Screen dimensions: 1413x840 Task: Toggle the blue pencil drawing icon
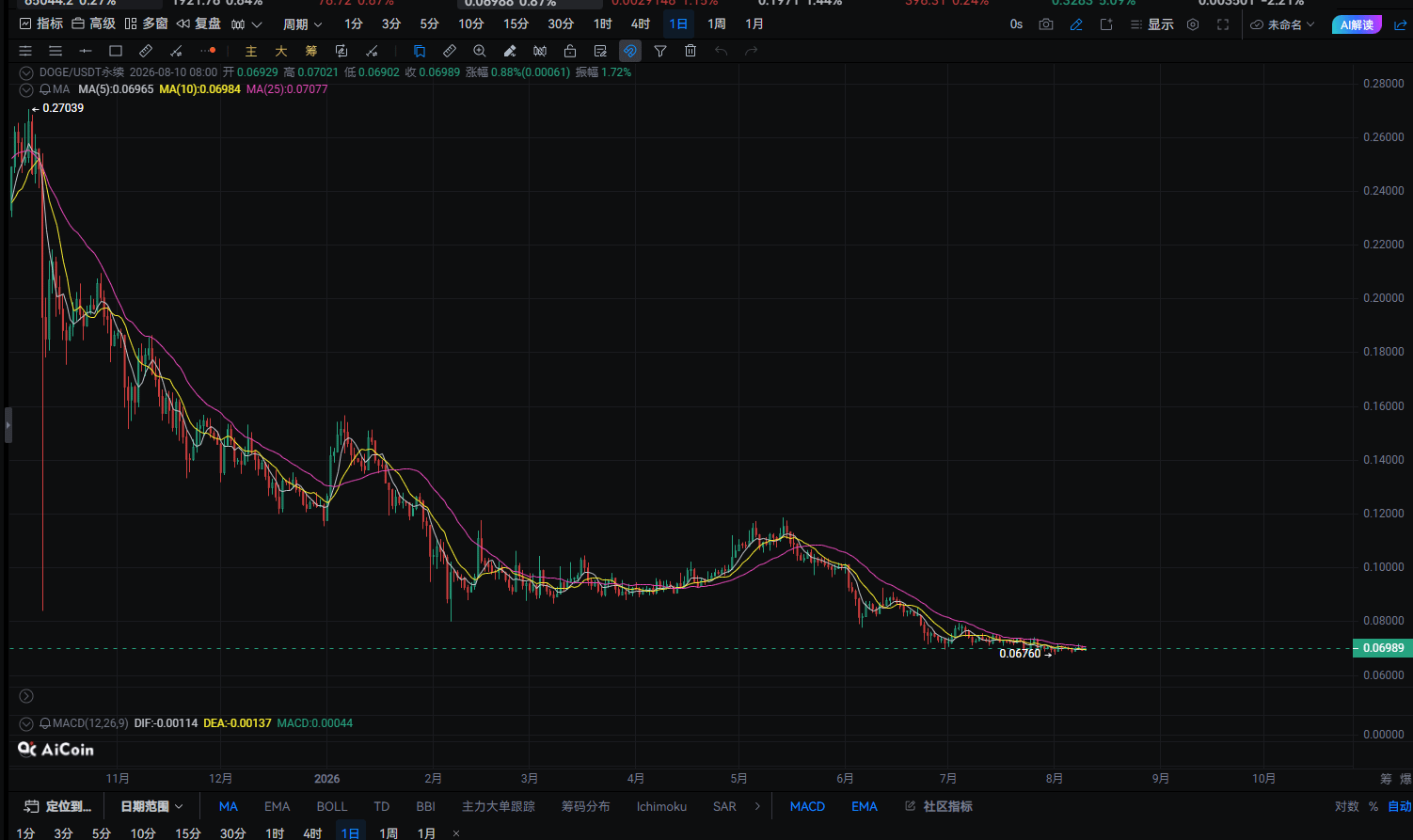coord(1076,24)
